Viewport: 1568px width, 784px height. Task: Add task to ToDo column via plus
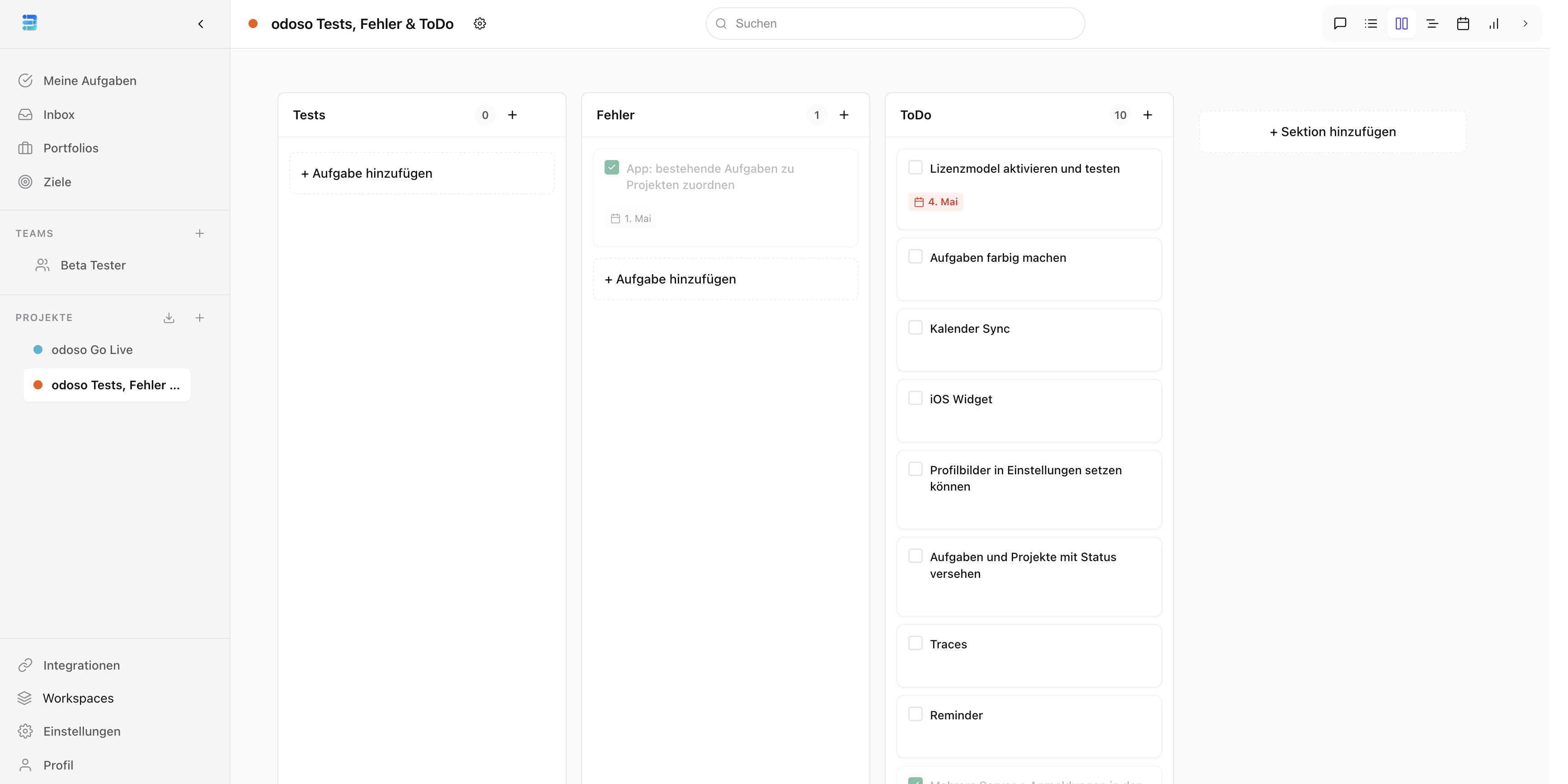(x=1147, y=114)
